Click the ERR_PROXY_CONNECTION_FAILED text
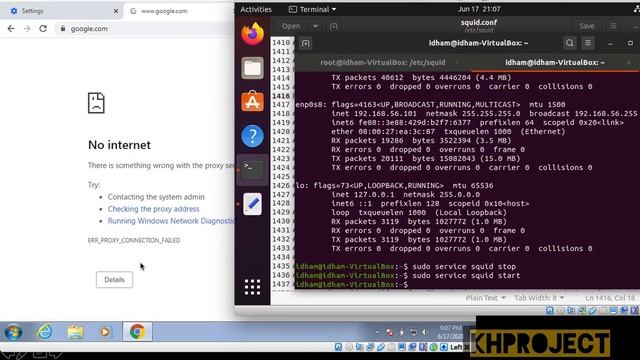640x360 pixels. coord(134,240)
